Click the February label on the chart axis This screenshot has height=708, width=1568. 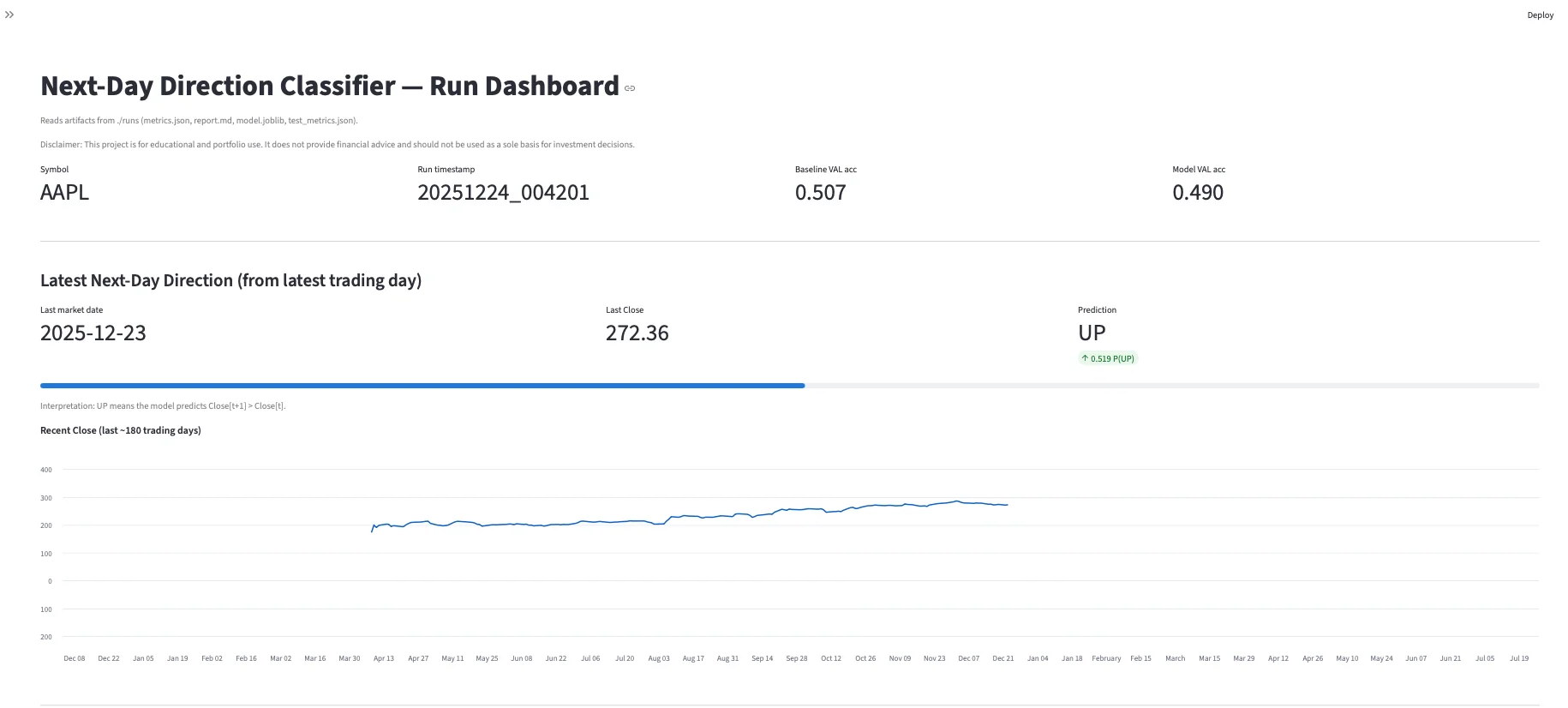click(1106, 658)
